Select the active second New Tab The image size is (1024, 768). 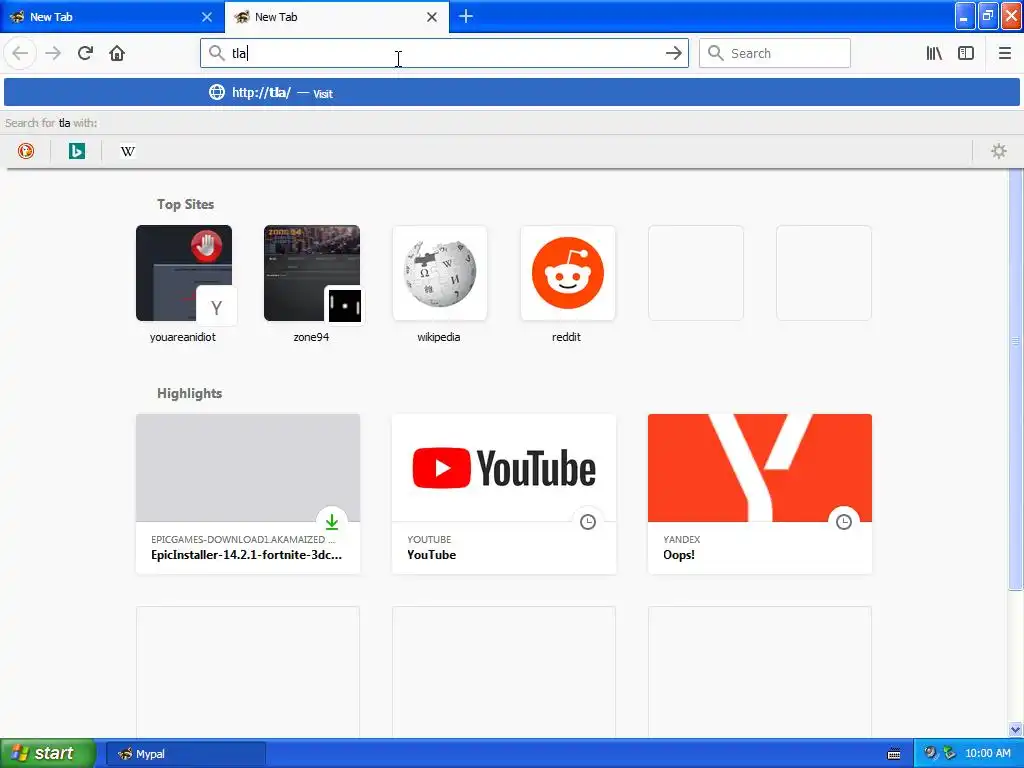coord(336,17)
